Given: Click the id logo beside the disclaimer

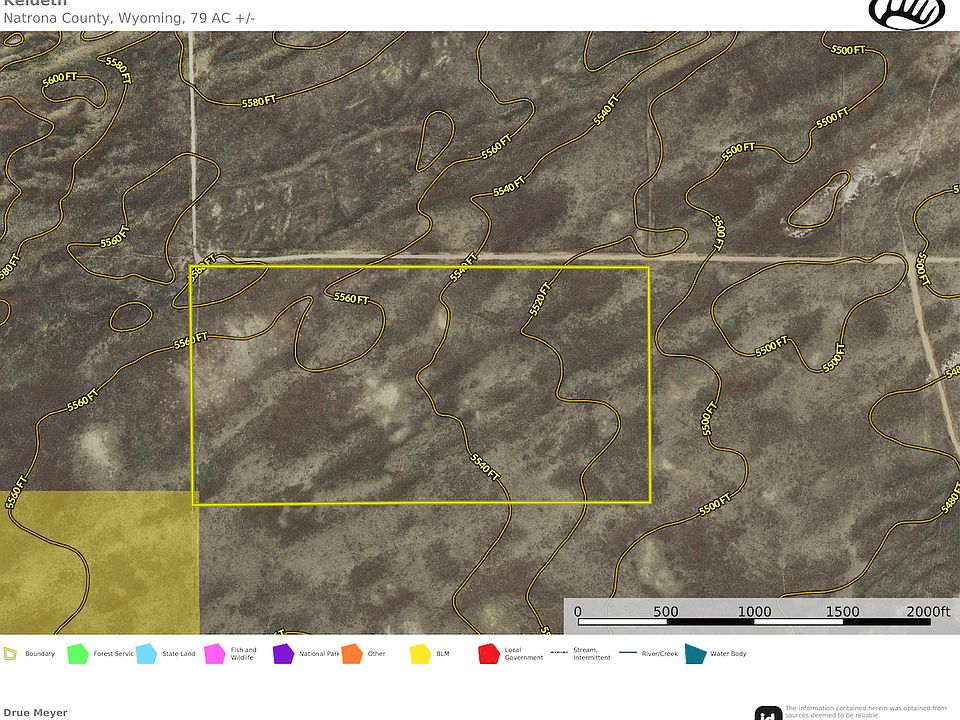Looking at the screenshot, I should [768, 713].
